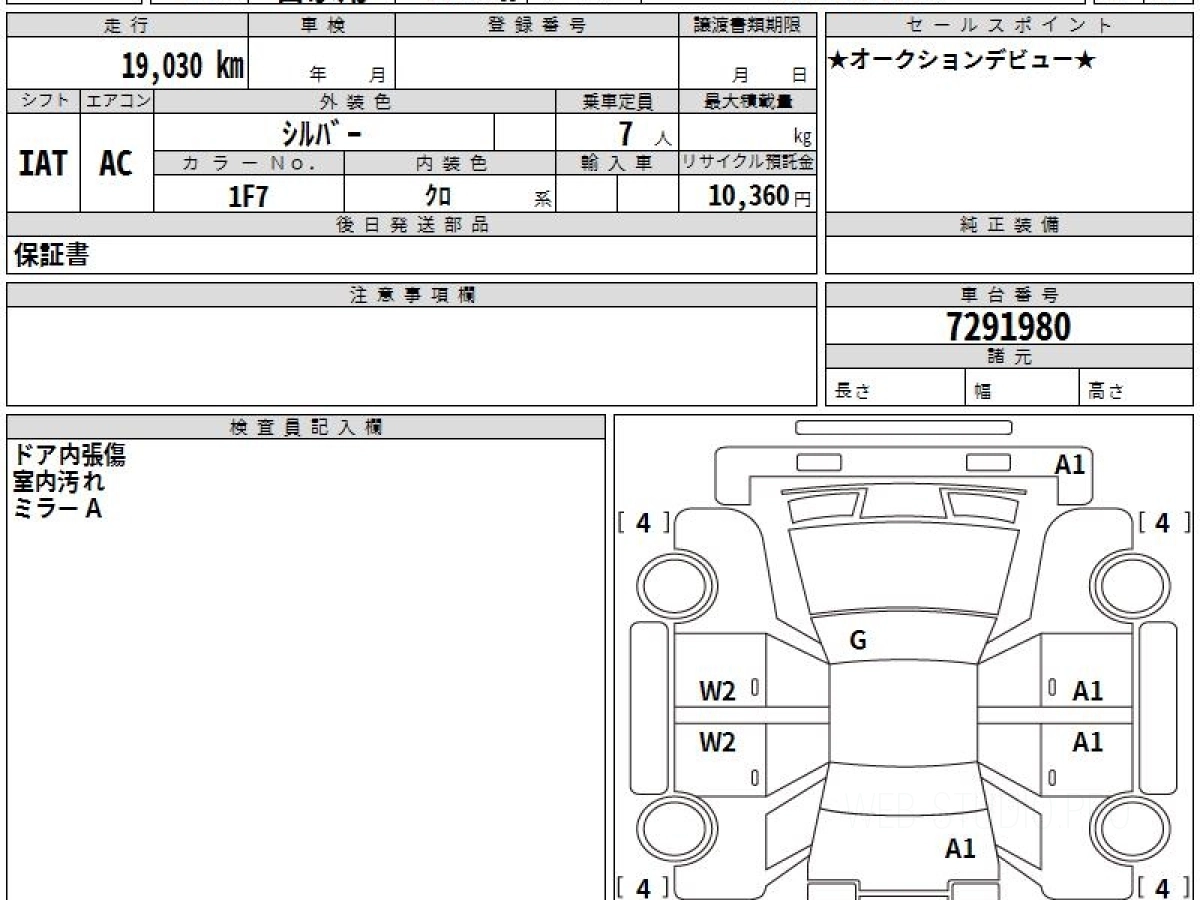Select the 走行 column header
The image size is (1200, 900).
(127, 25)
